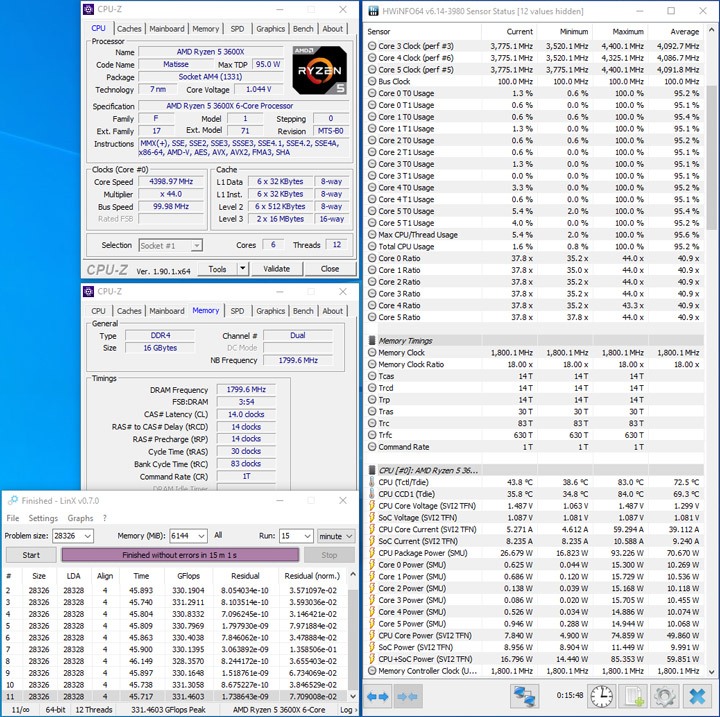Click the clock icon beside Memory Clock Ratio
Screen dimensions: 720x717
pyautogui.click(x=372, y=364)
